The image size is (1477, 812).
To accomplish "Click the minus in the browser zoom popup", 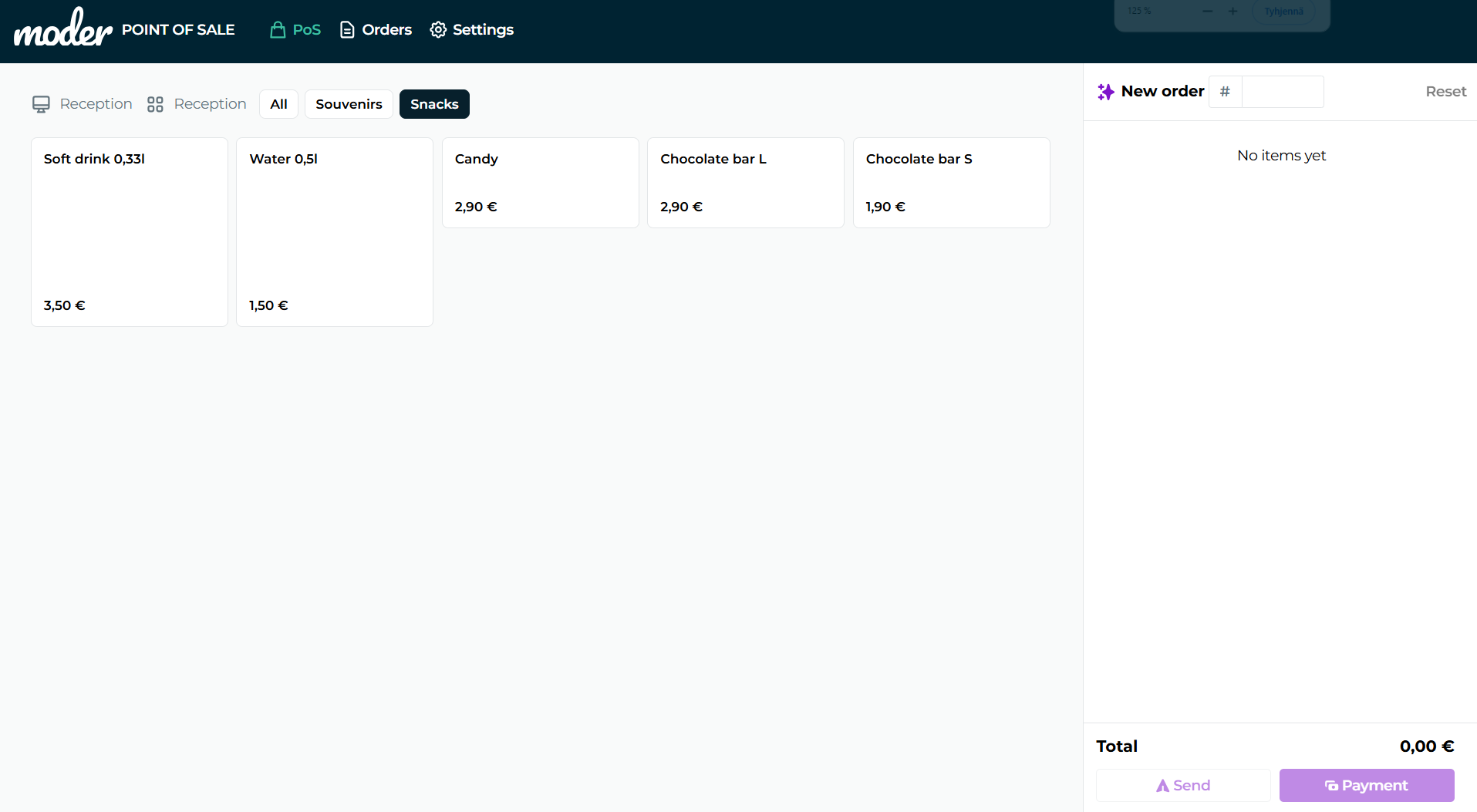I will (x=1208, y=11).
